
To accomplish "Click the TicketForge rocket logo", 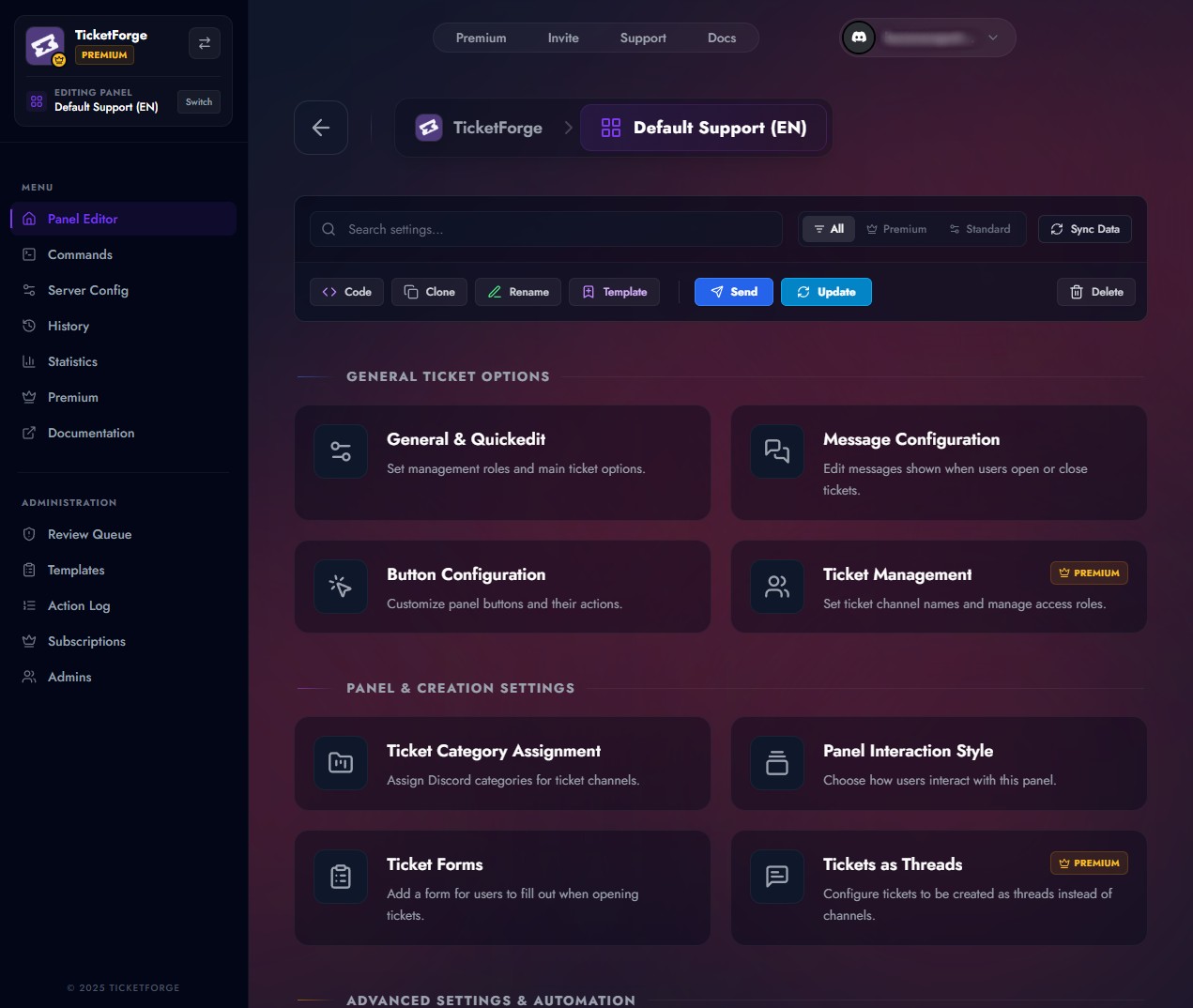I will coord(44,46).
